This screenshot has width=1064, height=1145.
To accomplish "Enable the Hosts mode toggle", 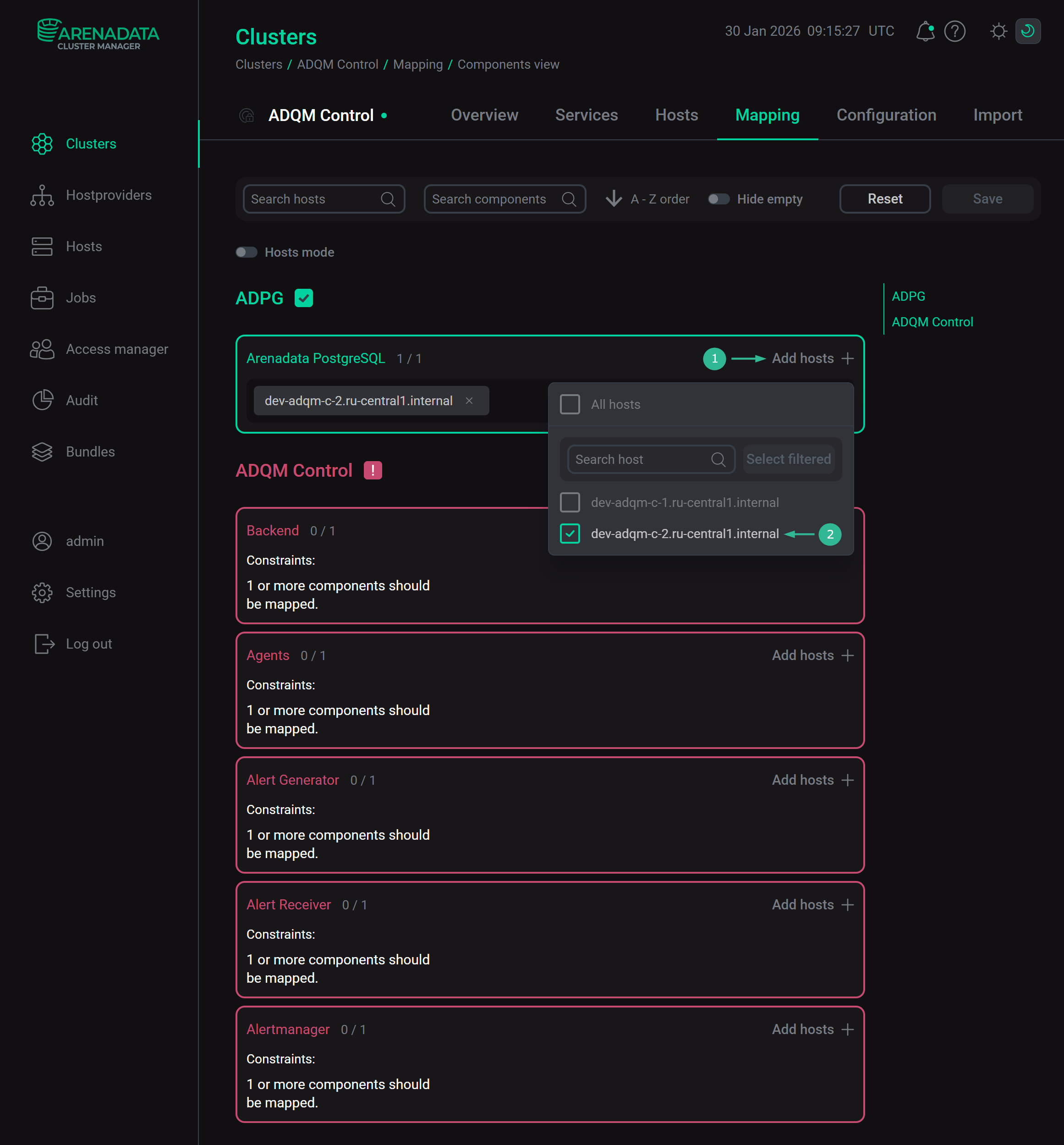I will 247,252.
